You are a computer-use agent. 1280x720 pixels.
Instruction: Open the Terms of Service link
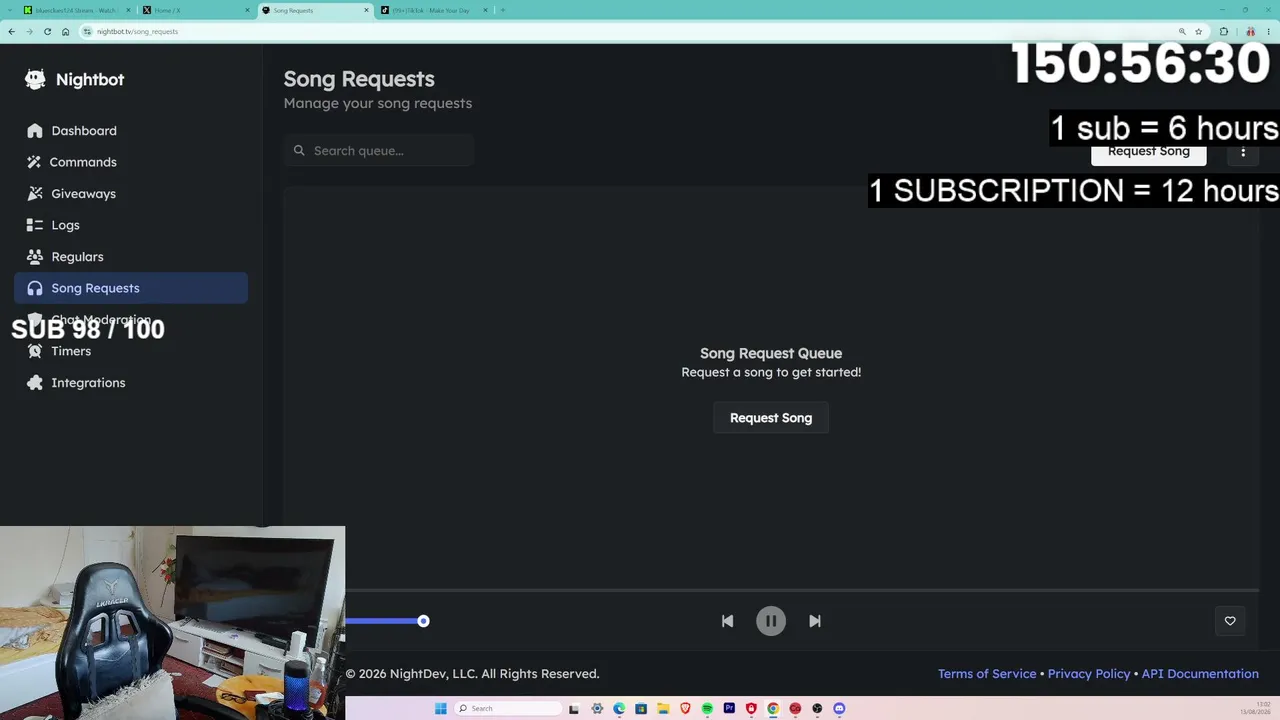(x=987, y=674)
